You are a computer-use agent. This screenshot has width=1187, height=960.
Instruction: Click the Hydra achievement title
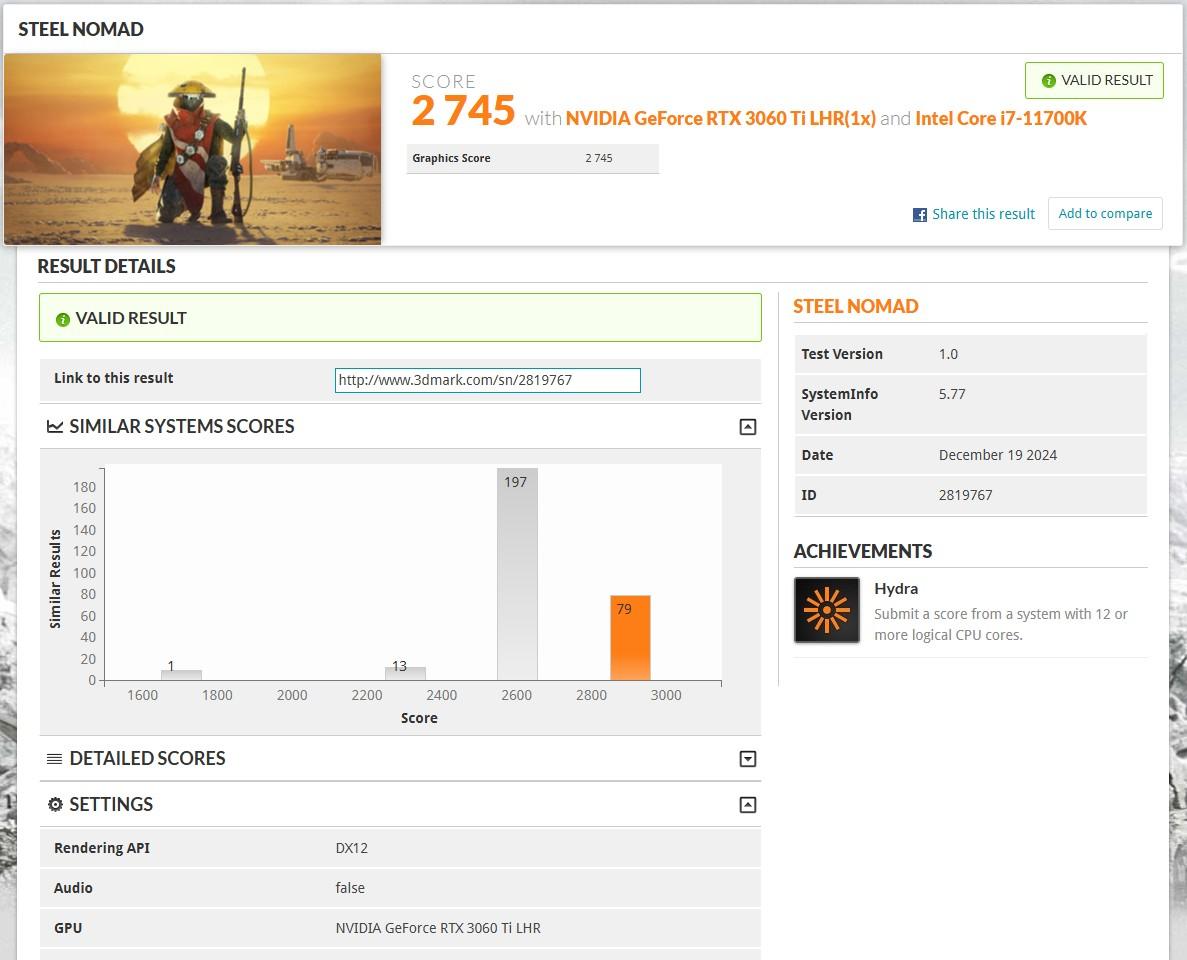(896, 589)
